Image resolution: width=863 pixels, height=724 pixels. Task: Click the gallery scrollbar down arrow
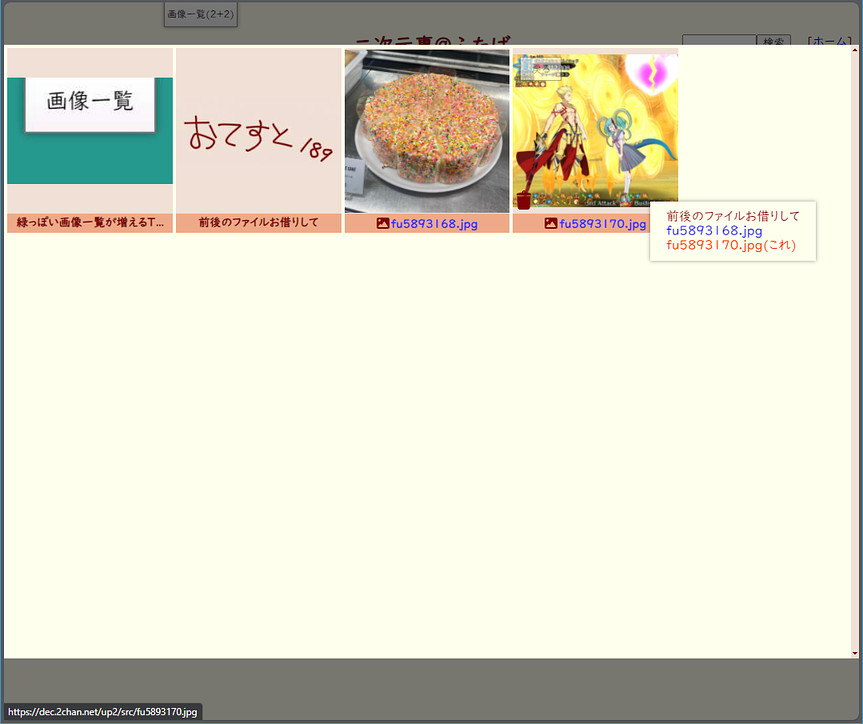(x=854, y=653)
